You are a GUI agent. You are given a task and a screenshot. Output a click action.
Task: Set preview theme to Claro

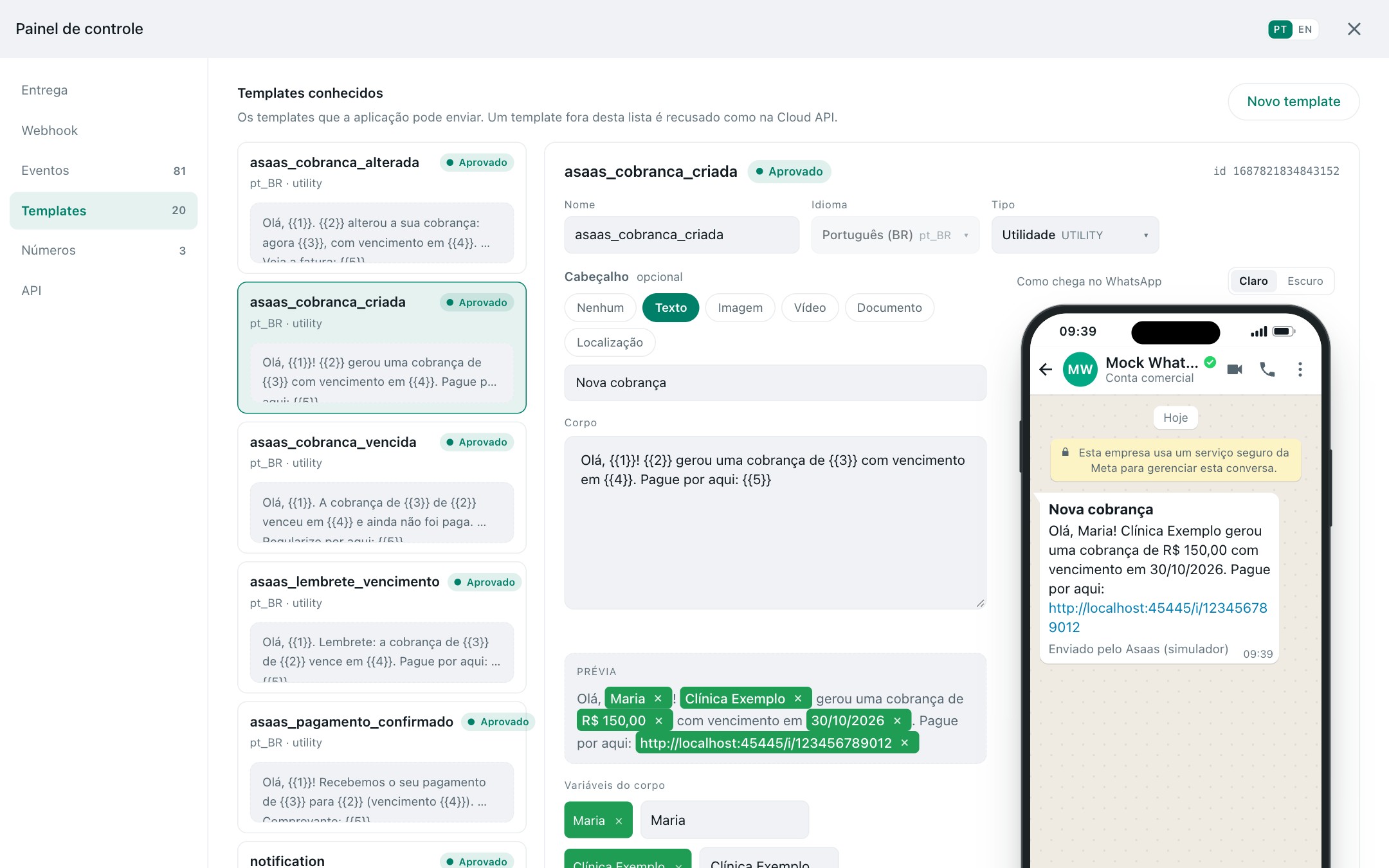[1253, 281]
